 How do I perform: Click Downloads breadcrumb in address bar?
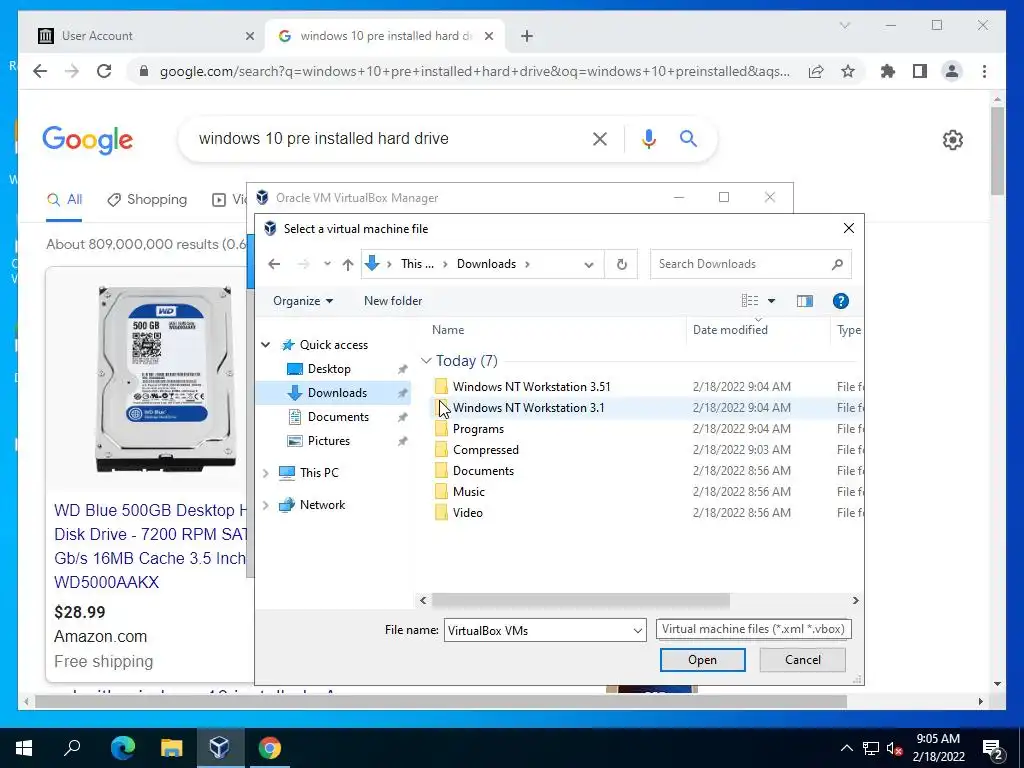coord(486,264)
